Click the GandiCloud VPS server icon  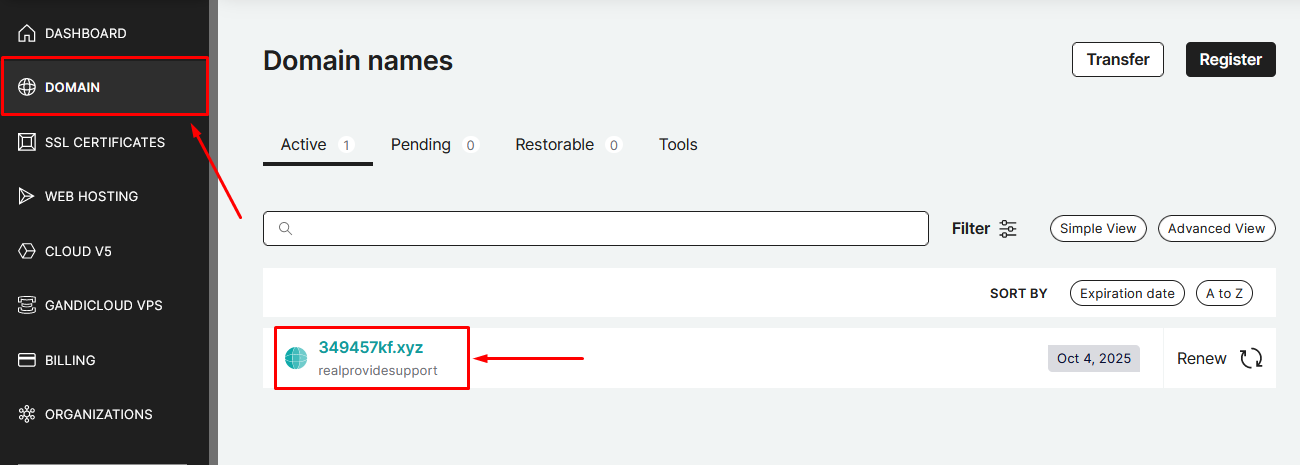click(x=27, y=305)
